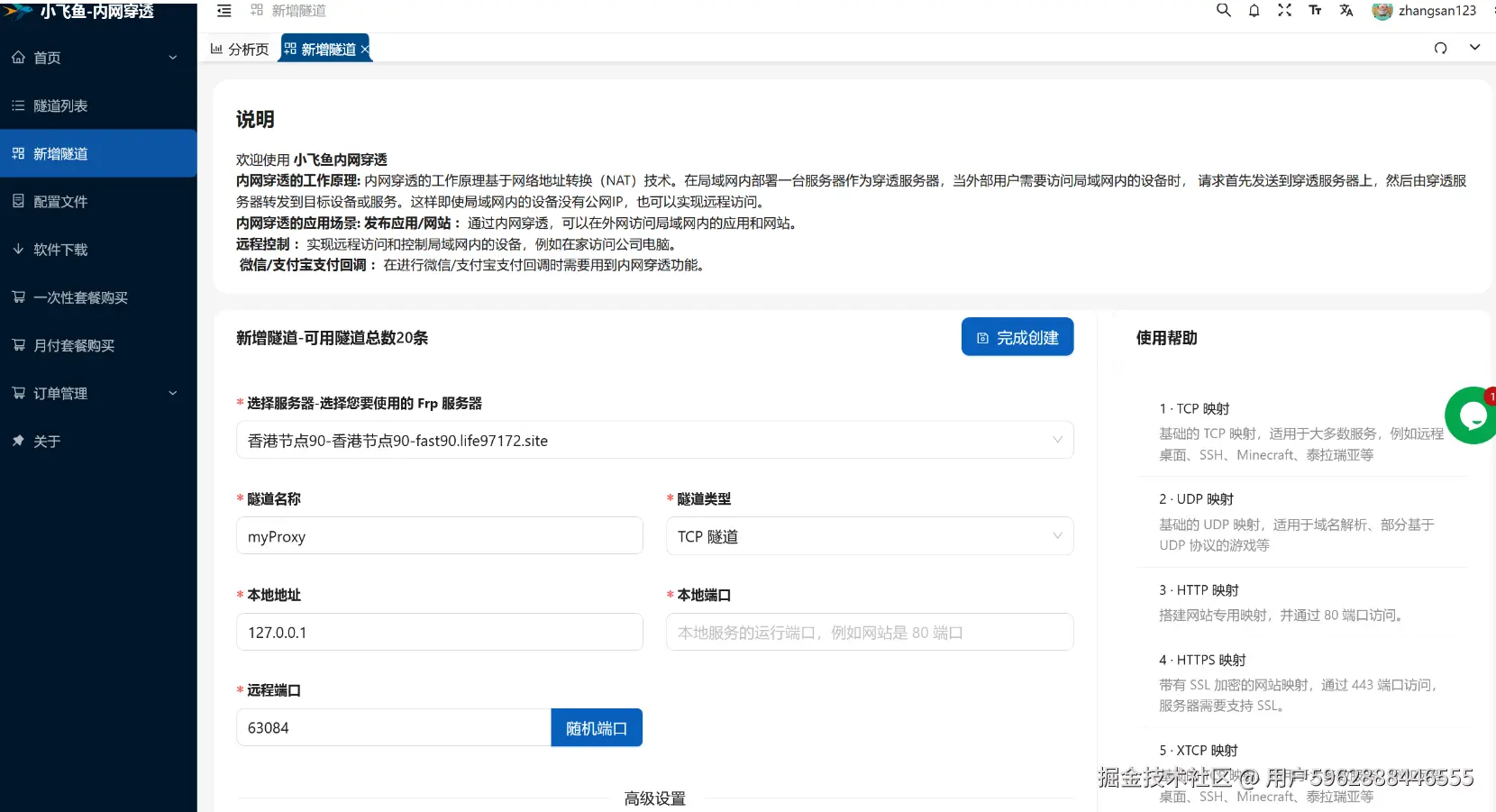
Task: Open the 隧道类型 TCP 隧道 dropdown
Action: pos(870,536)
